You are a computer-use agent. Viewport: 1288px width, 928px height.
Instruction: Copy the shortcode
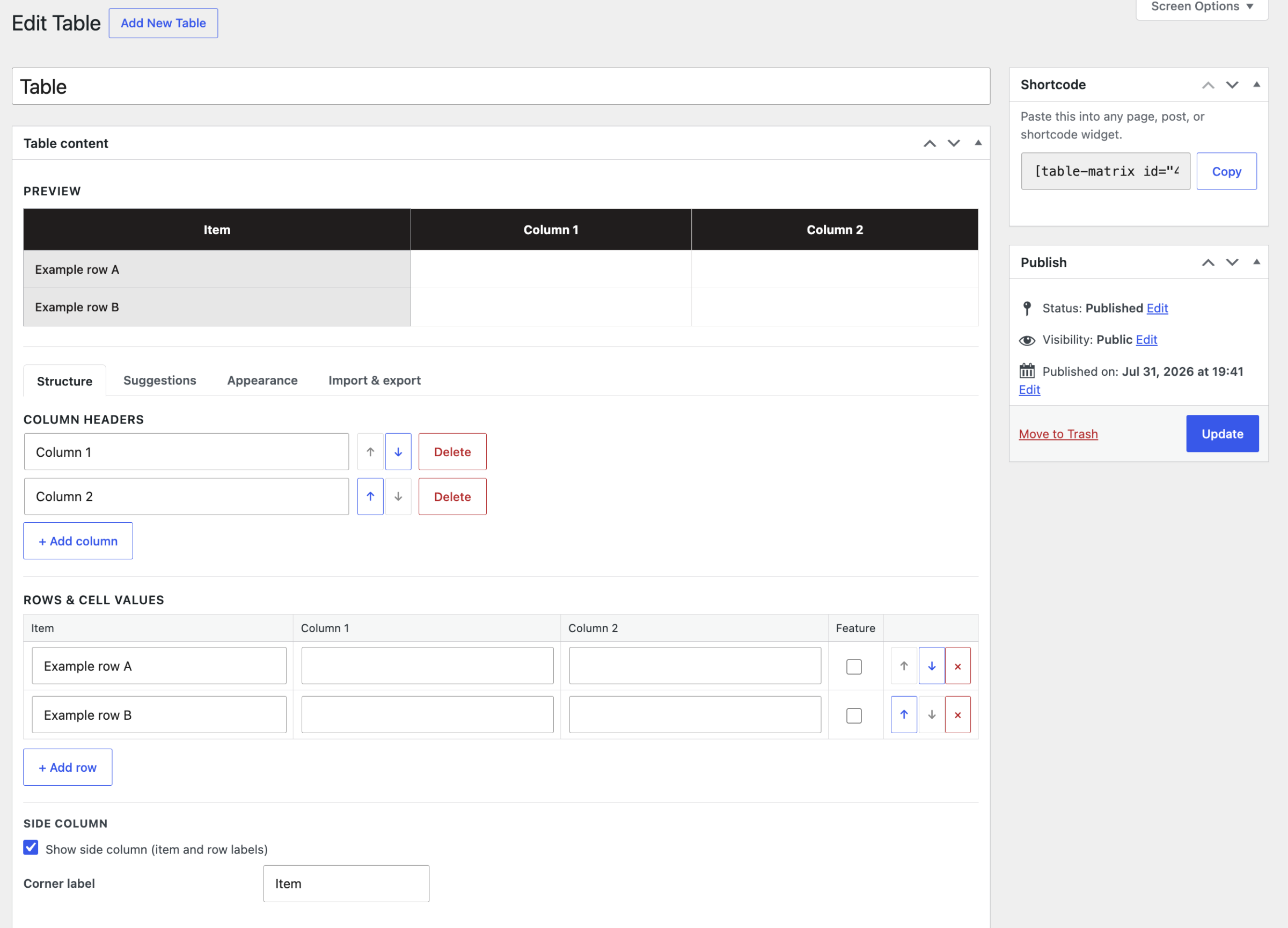point(1226,171)
